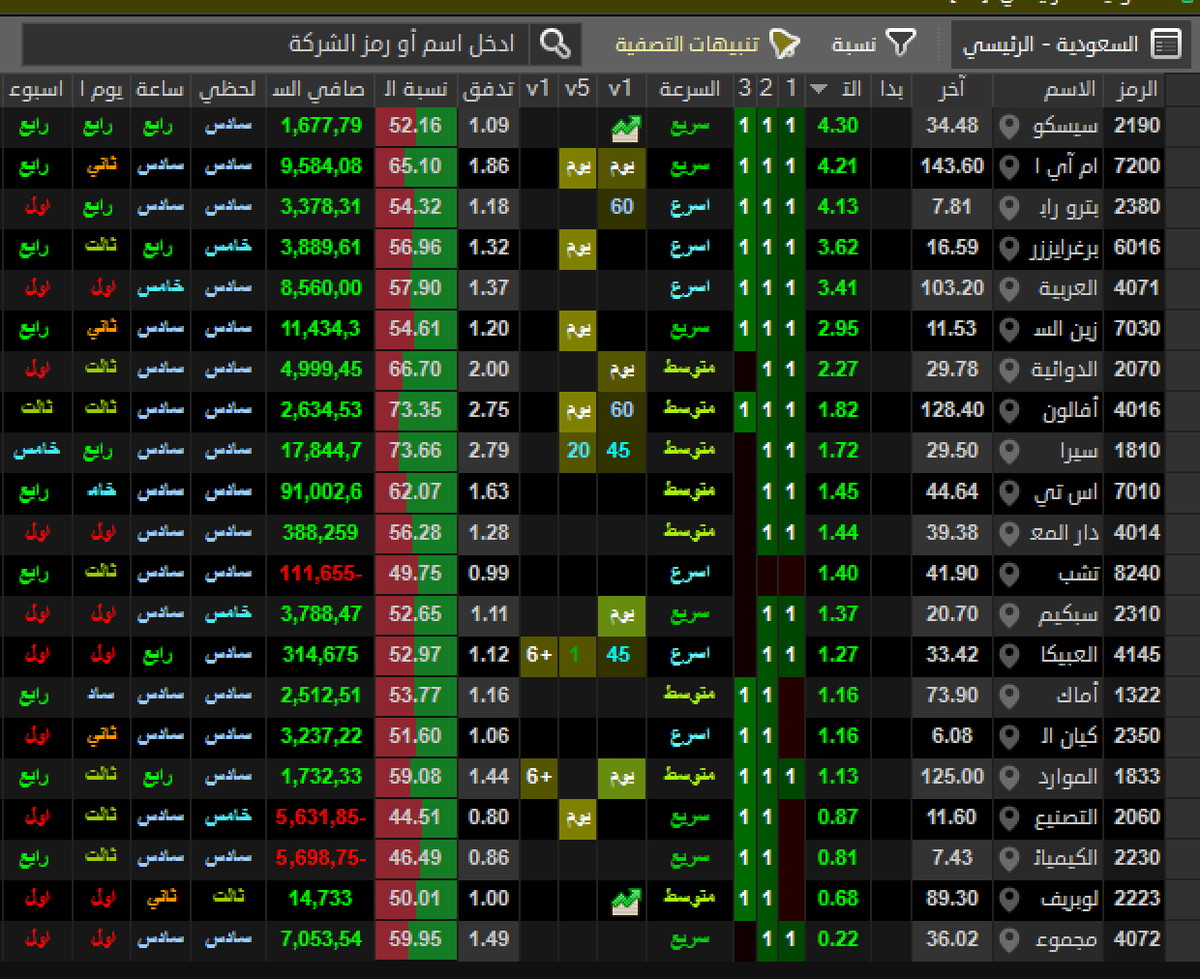Viewport: 1200px width, 979px height.
Task: Click the location pin icon for برغرايززر
Action: pyautogui.click(x=1009, y=248)
